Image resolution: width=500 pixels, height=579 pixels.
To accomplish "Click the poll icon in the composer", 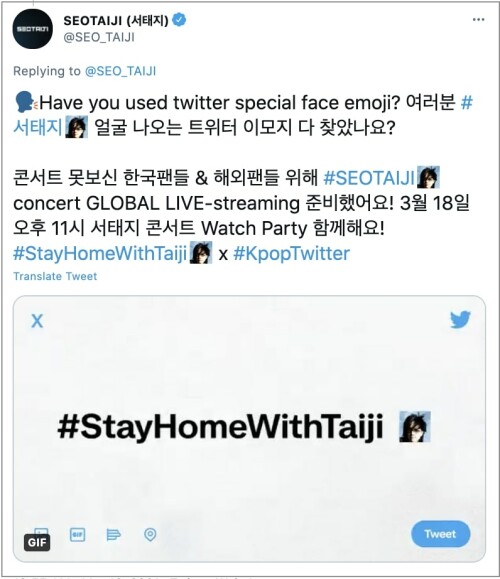I will (x=113, y=534).
